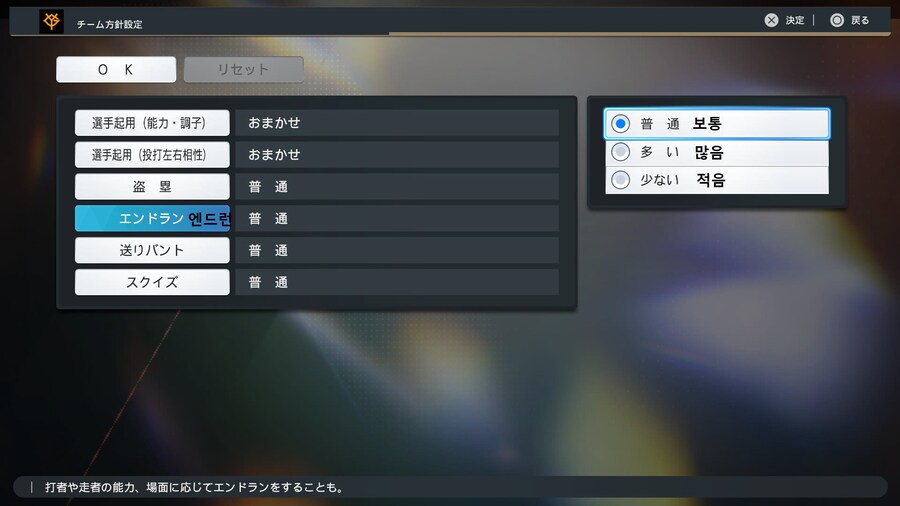
Task: Choose 選手起用（投打左右相性） setting
Action: [152, 155]
